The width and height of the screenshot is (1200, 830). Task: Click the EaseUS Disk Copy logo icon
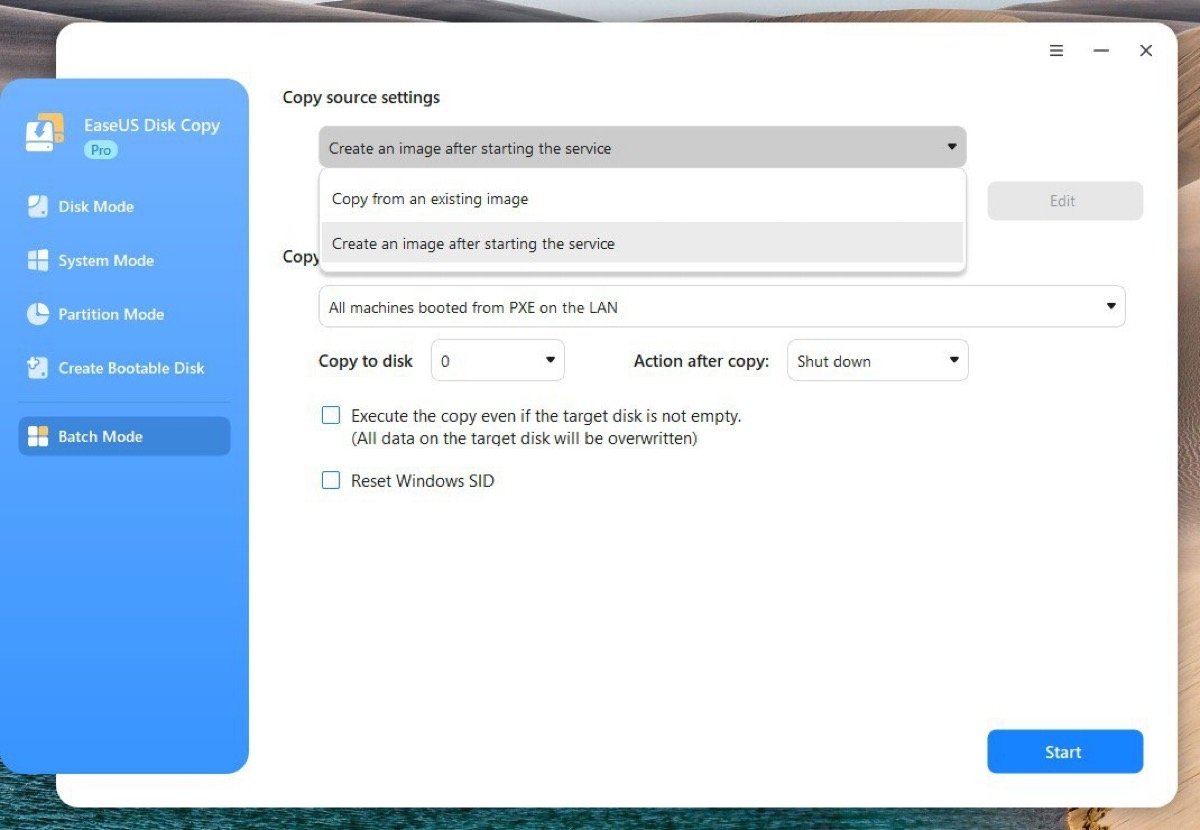click(x=45, y=134)
